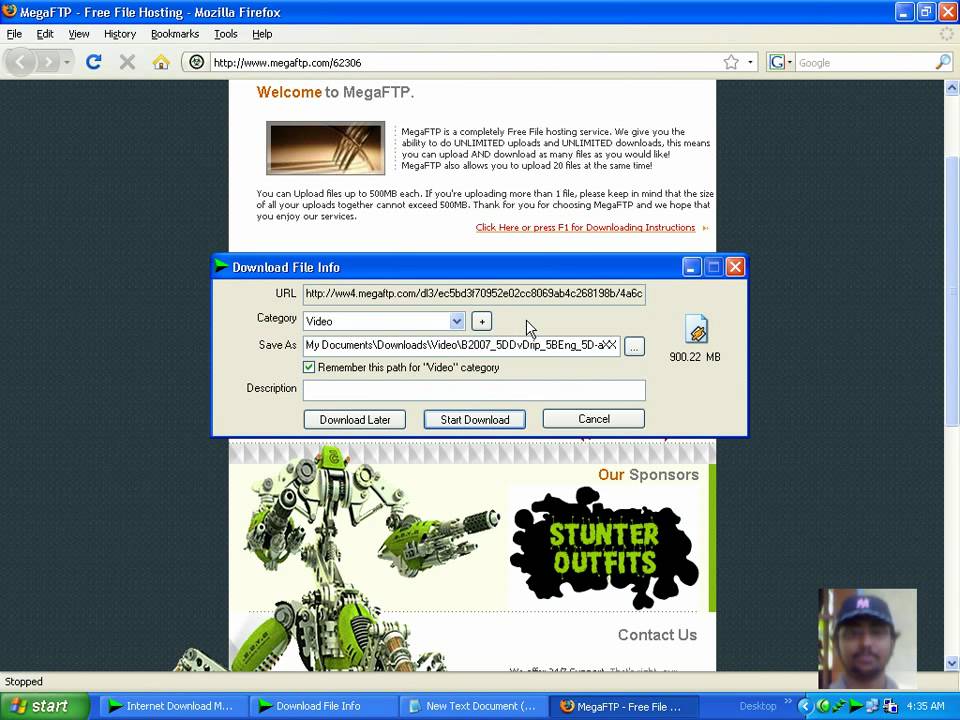Open the Windows start button
Image resolution: width=960 pixels, height=720 pixels.
point(45,706)
